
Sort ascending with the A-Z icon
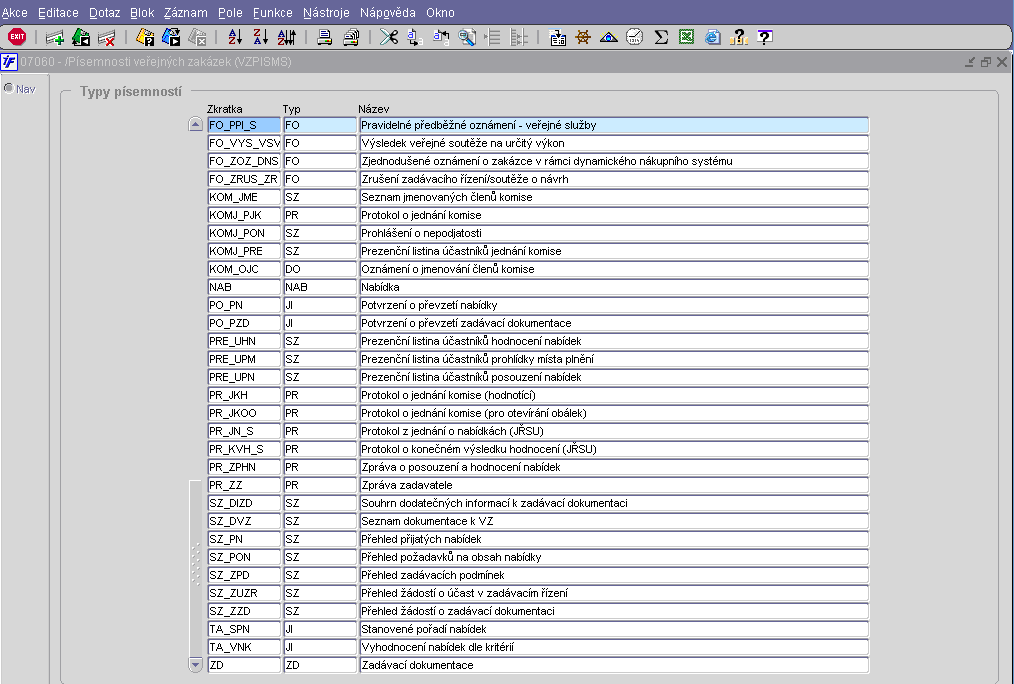coord(235,37)
